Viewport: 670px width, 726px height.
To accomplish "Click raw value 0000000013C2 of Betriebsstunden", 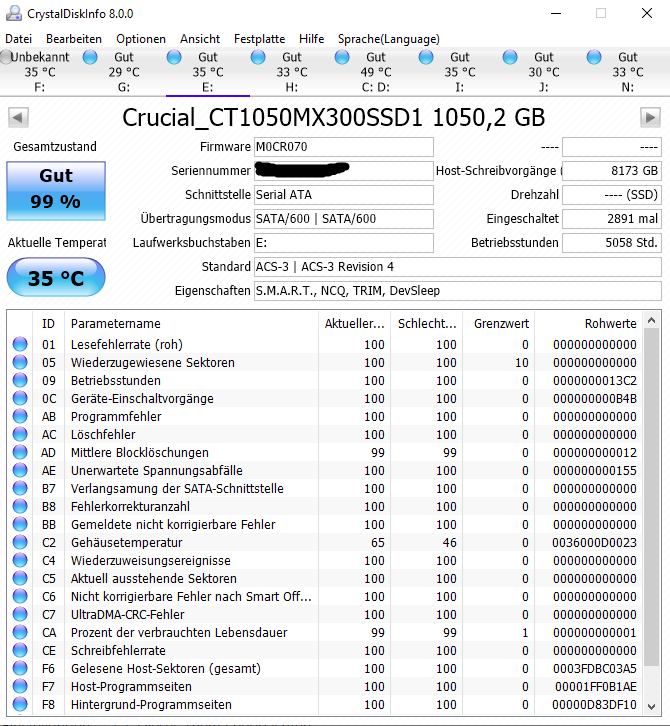I will click(x=595, y=381).
